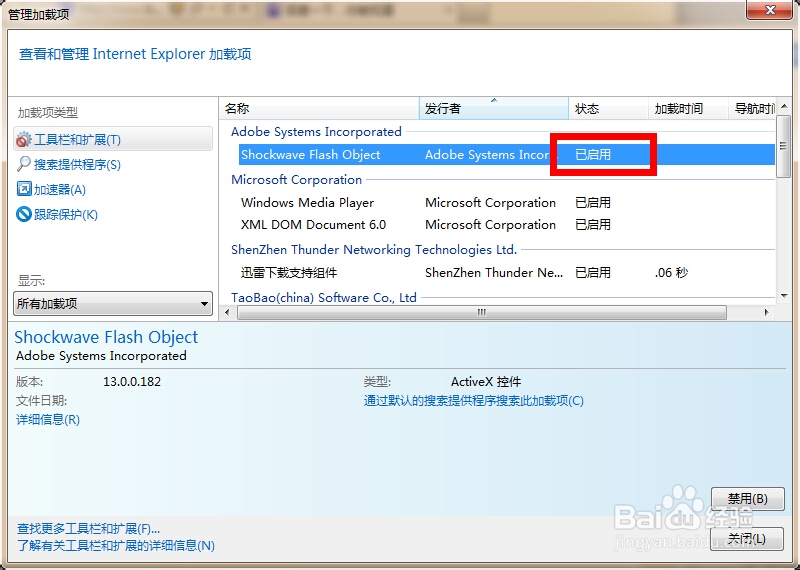Click the 关闭(L) button
800x570 pixels.
(x=747, y=539)
